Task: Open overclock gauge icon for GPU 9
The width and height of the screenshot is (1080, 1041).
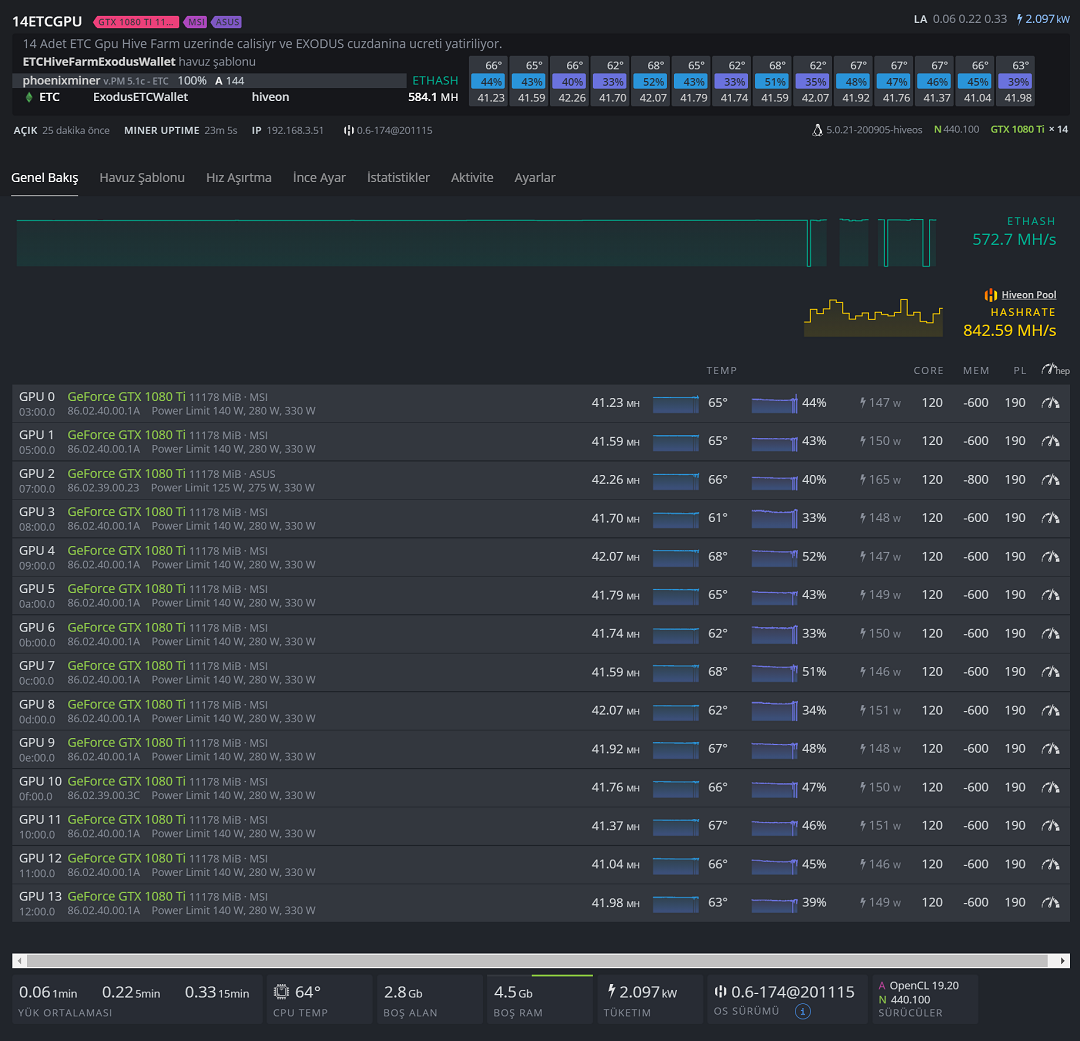Action: pos(1050,748)
